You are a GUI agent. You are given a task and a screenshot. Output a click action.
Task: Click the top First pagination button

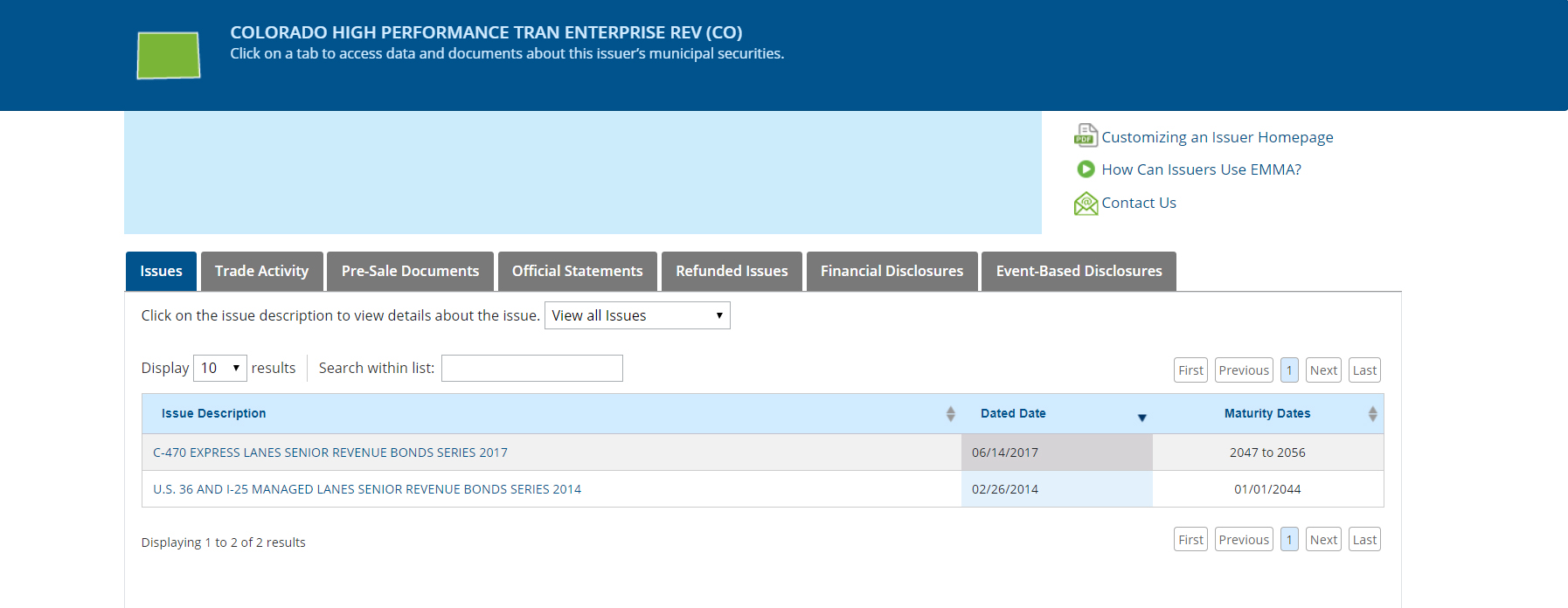pos(1190,370)
